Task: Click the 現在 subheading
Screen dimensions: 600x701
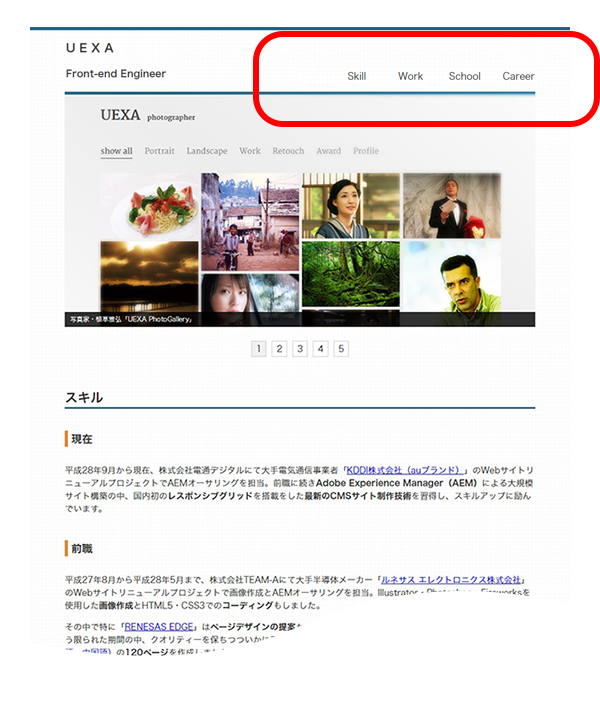Action: click(82, 439)
